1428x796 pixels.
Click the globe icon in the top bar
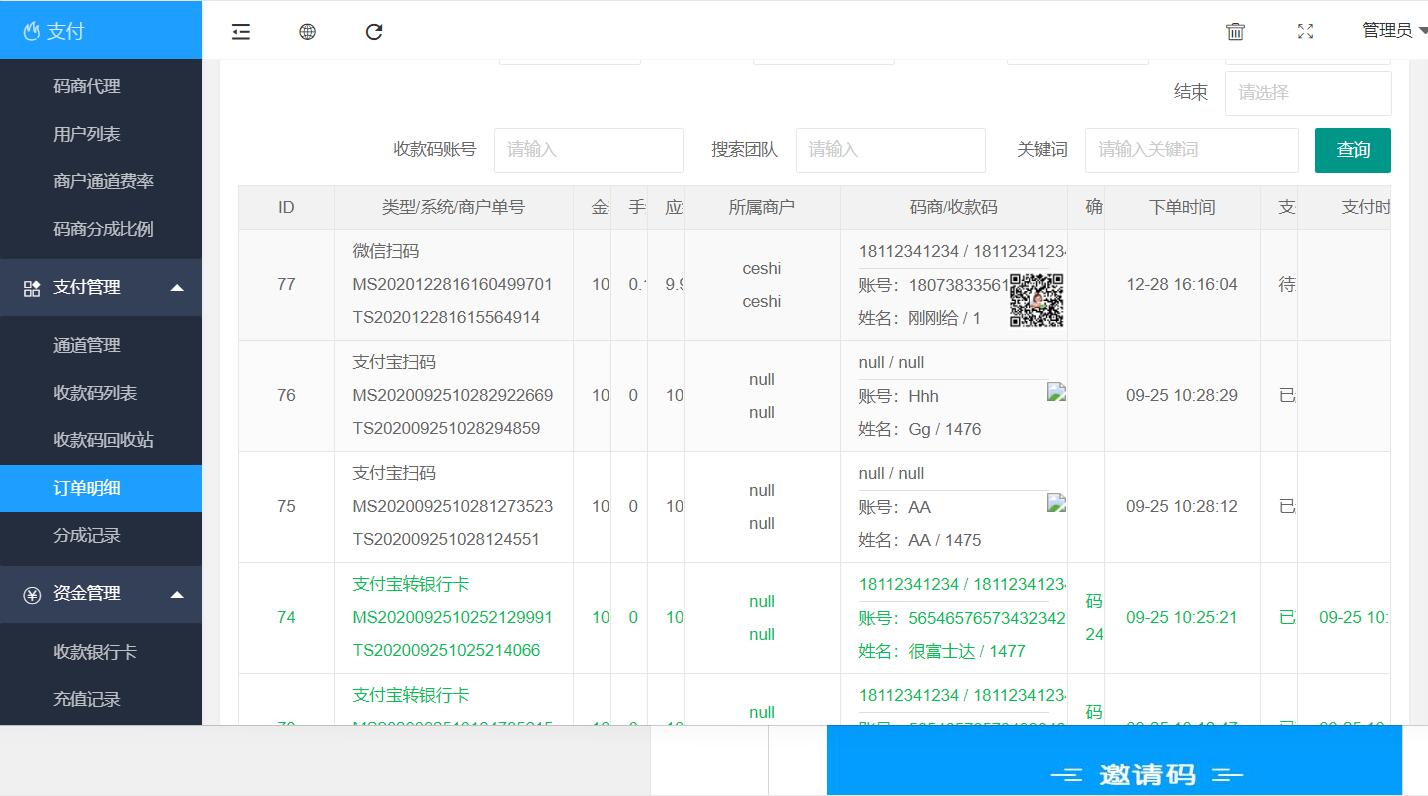[308, 32]
